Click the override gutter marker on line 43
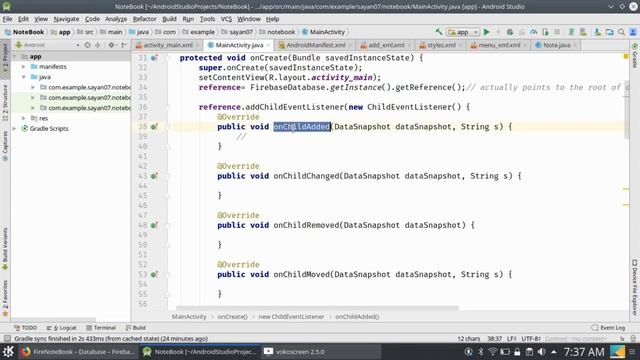This screenshot has height=360, width=640. pos(154,176)
